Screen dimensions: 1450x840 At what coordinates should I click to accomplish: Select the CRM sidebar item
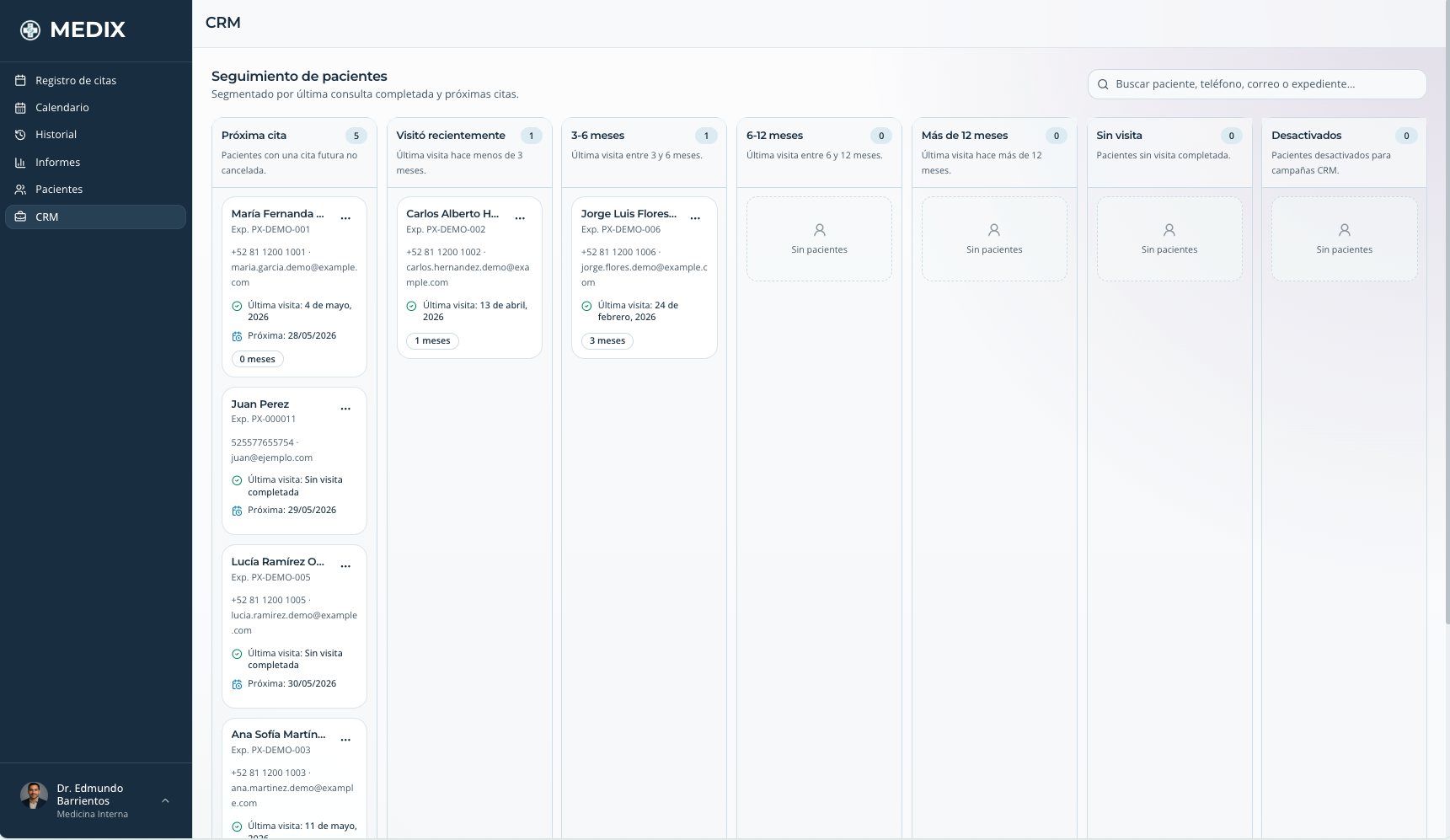pos(95,217)
